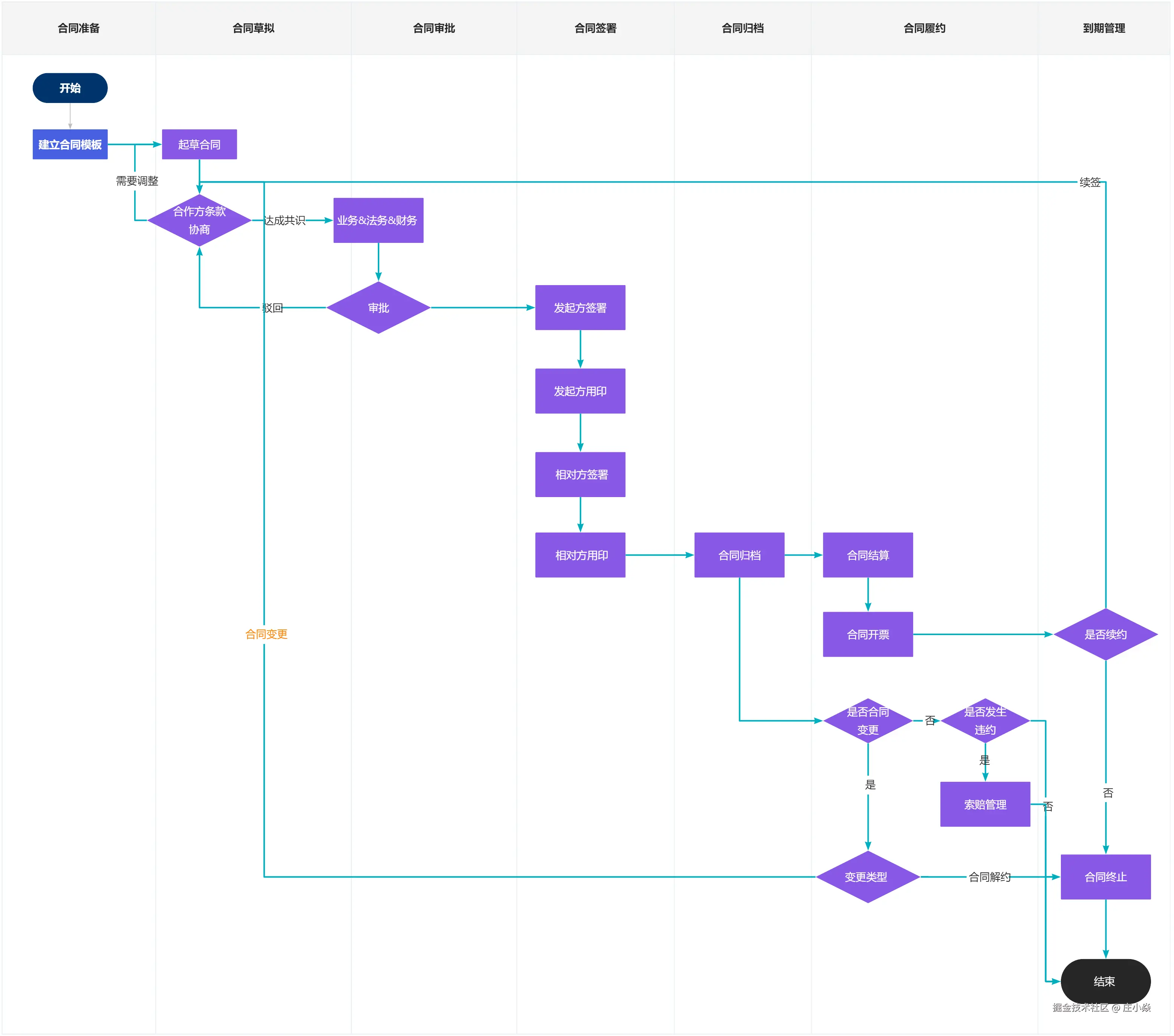This screenshot has width=1174, height=1036.
Task: Click the 开始 start node
Action: (70, 88)
